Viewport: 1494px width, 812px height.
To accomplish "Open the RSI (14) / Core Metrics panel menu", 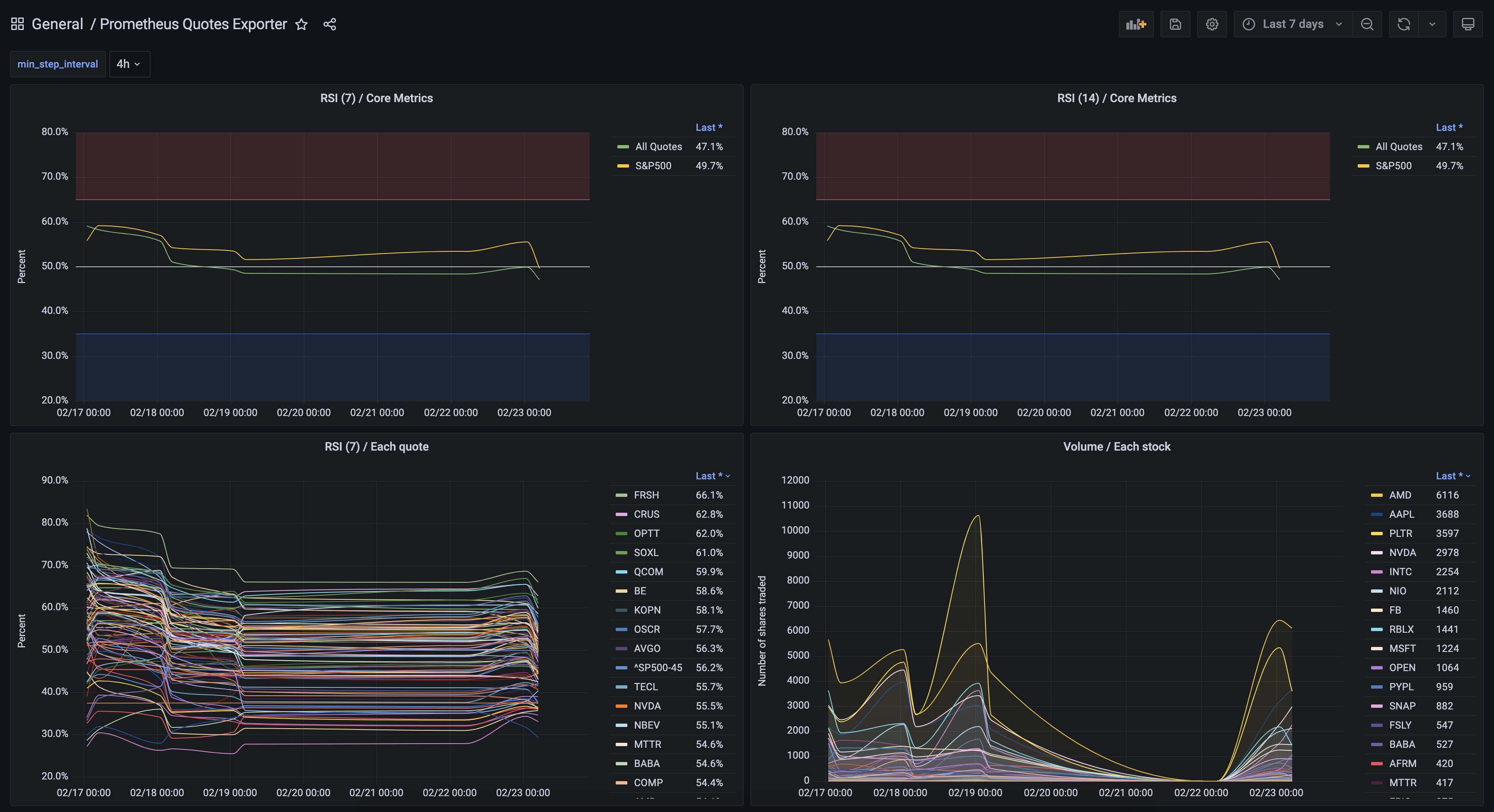I will [x=1116, y=98].
